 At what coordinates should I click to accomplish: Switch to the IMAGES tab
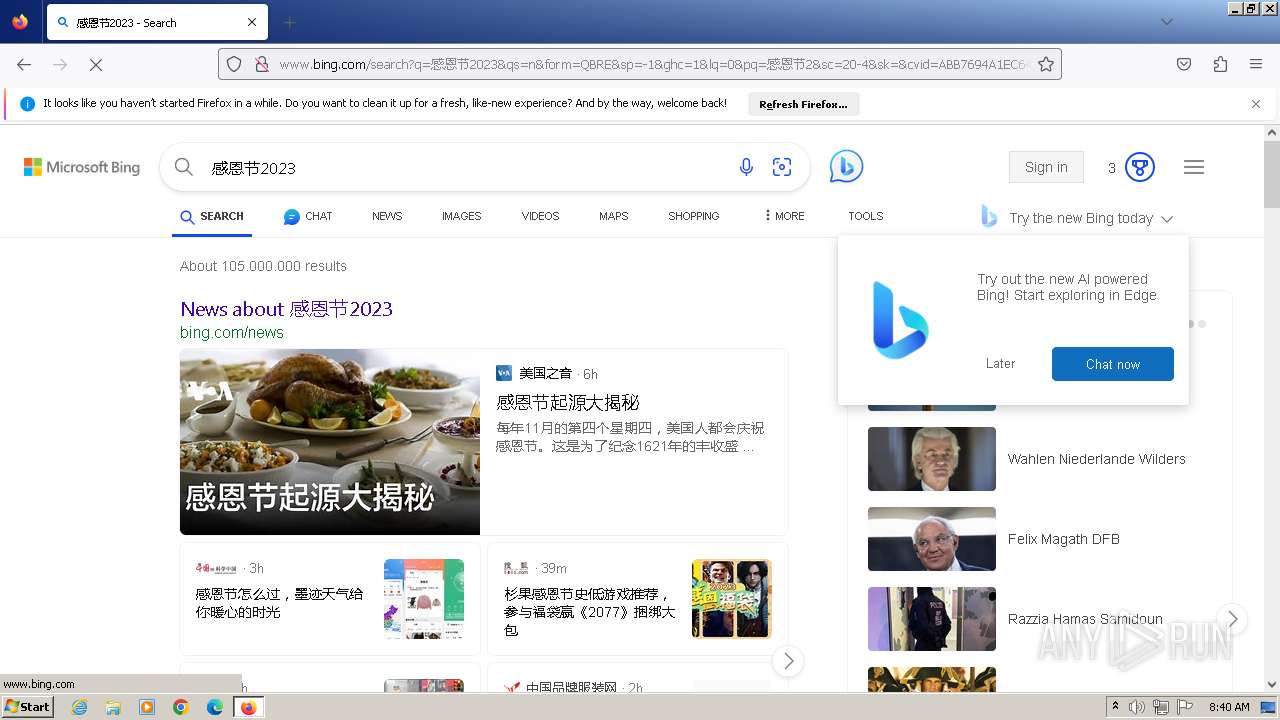[461, 216]
